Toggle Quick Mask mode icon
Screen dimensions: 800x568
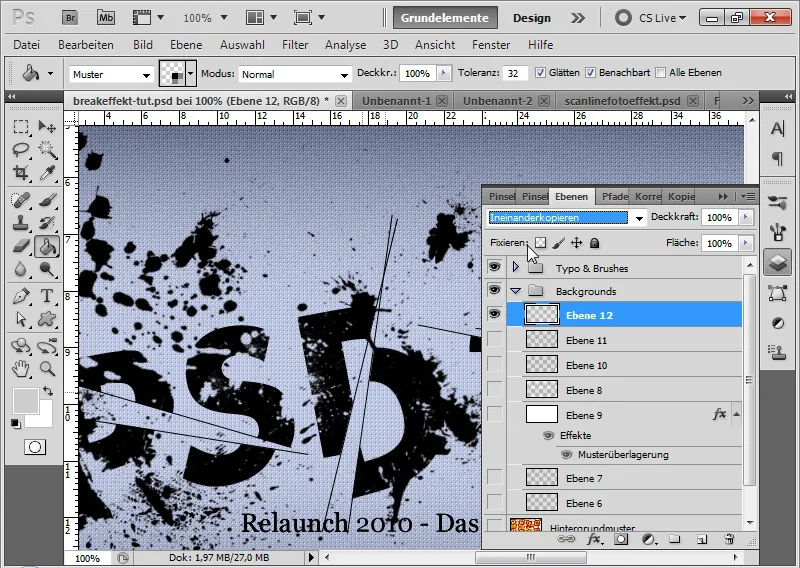(x=35, y=447)
